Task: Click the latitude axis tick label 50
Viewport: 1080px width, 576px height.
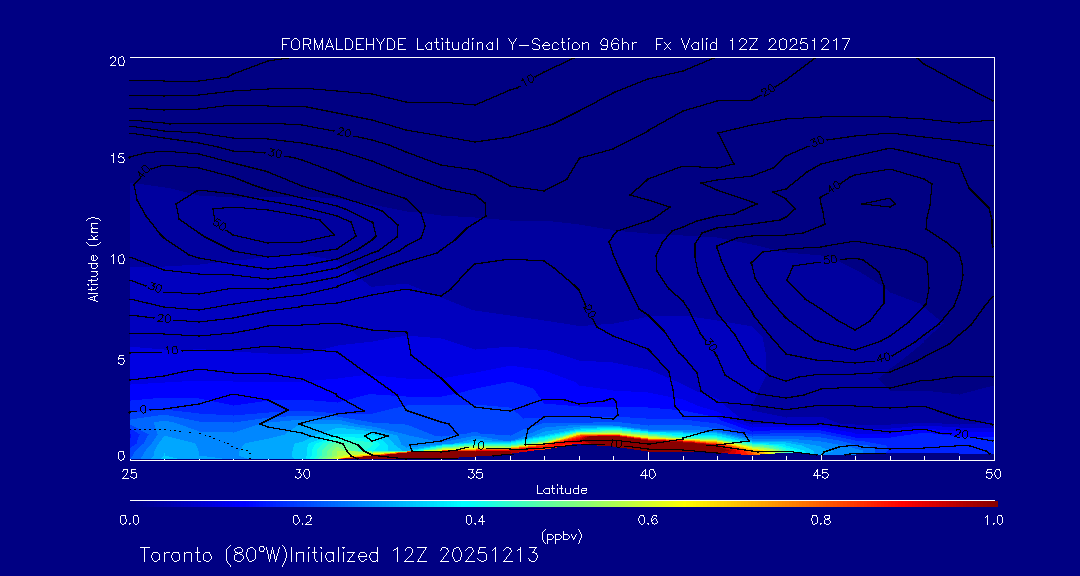Action: (993, 474)
